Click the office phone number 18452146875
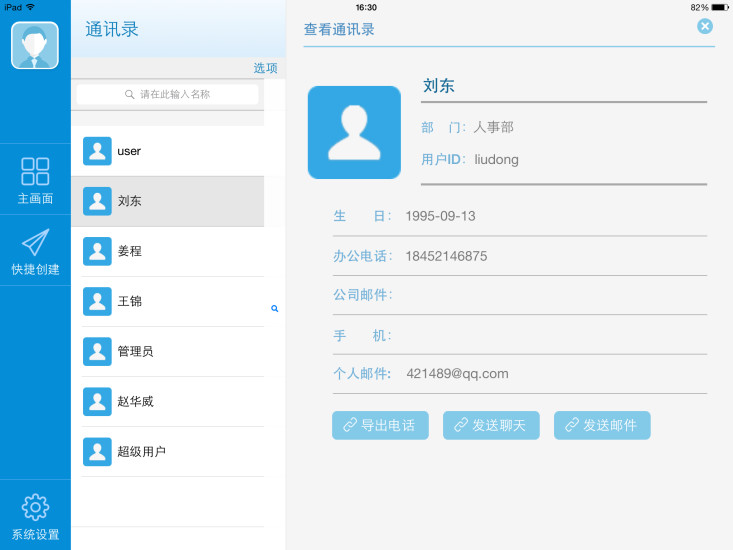Viewport: 733px width, 550px height. 446,256
